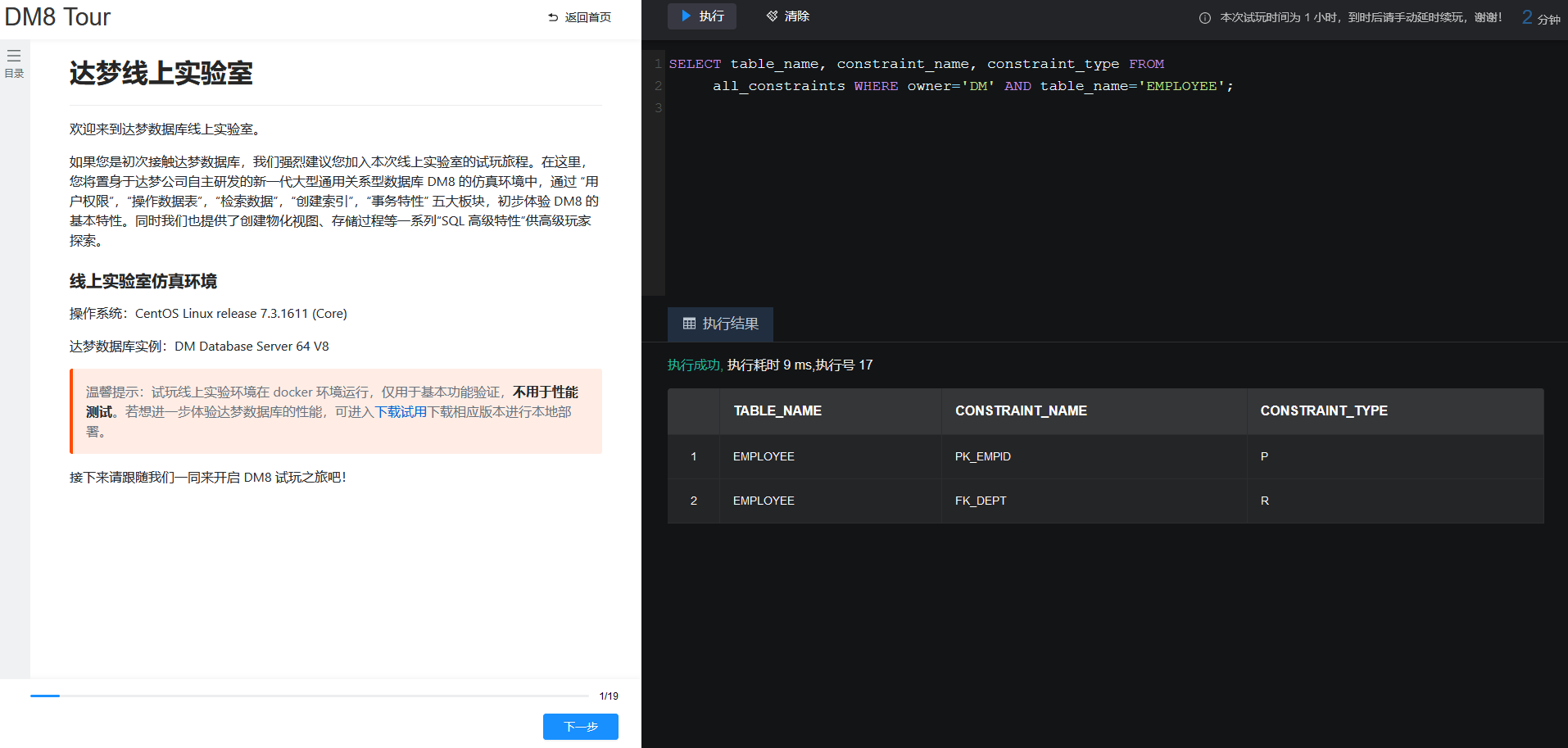
Task: Click the table icon on 执行结果 tab
Action: (x=689, y=324)
